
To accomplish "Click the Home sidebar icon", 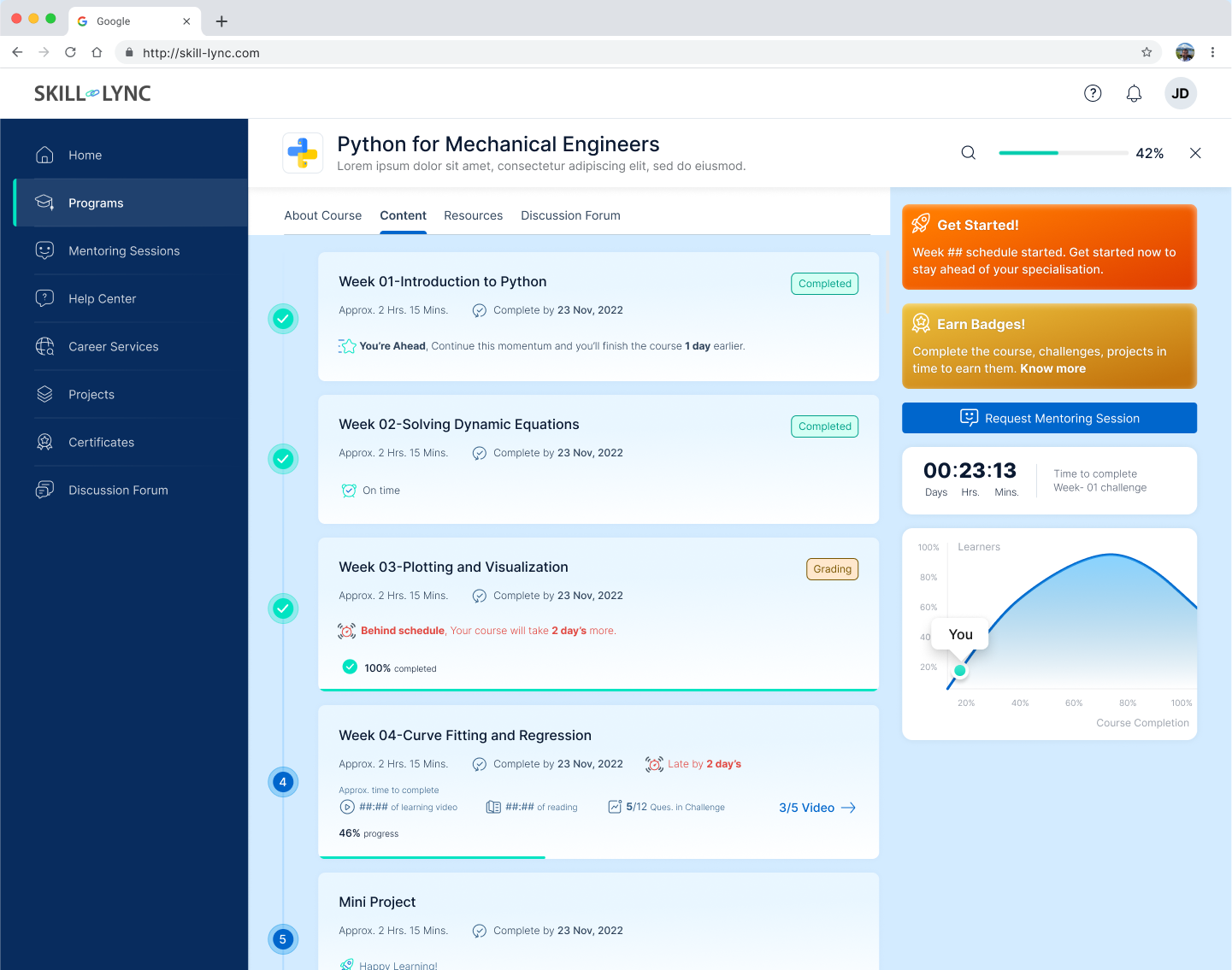I will pos(44,155).
